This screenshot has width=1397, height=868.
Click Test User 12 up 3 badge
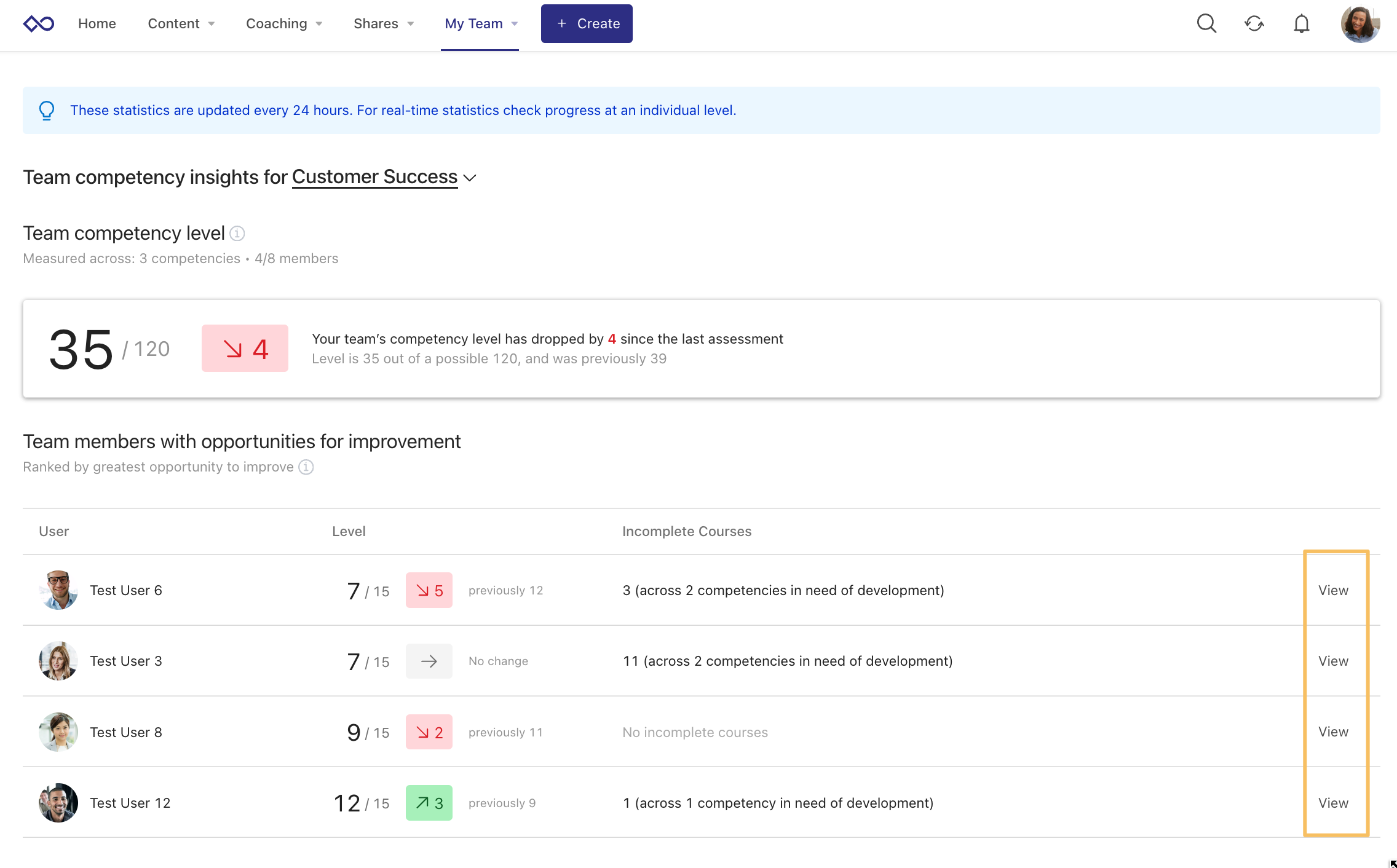tap(429, 803)
